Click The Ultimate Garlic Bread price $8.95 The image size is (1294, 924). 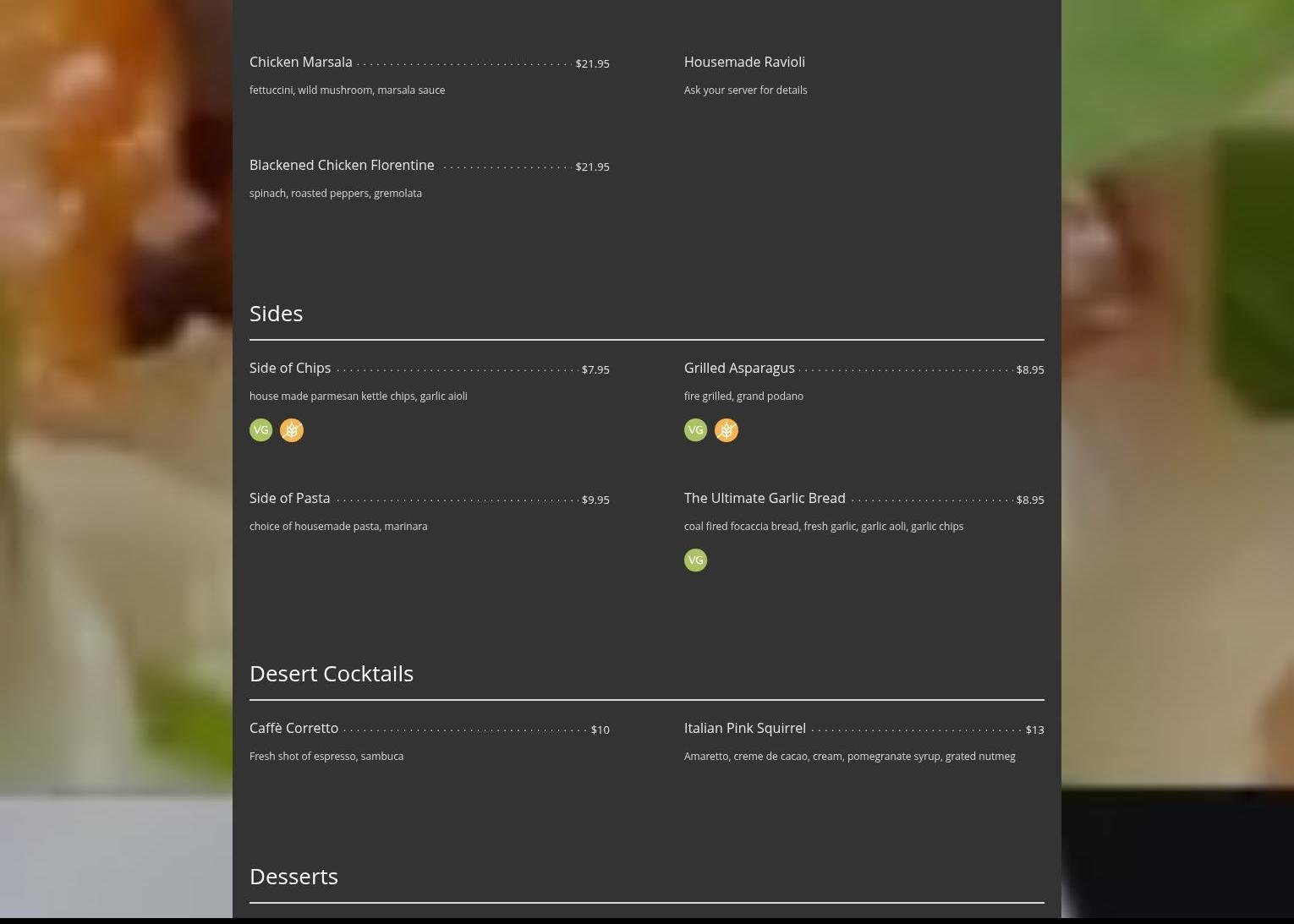coord(1030,500)
